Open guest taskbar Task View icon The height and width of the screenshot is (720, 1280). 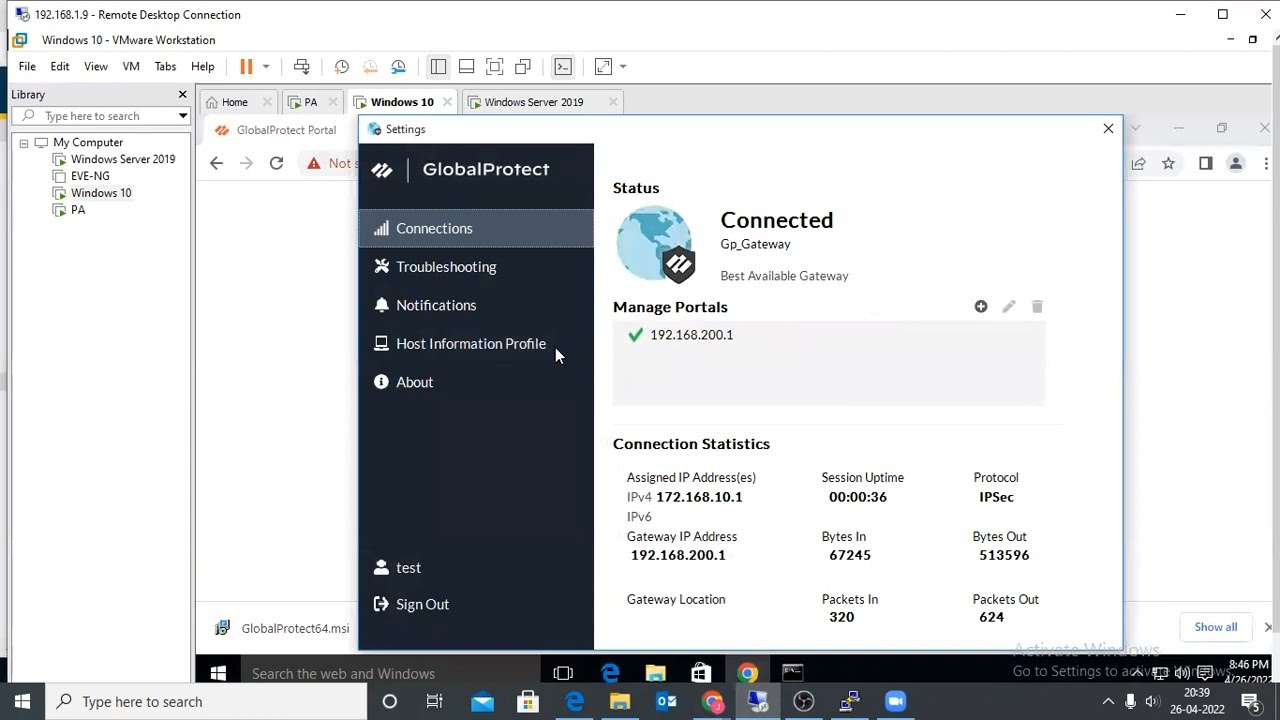click(x=563, y=673)
